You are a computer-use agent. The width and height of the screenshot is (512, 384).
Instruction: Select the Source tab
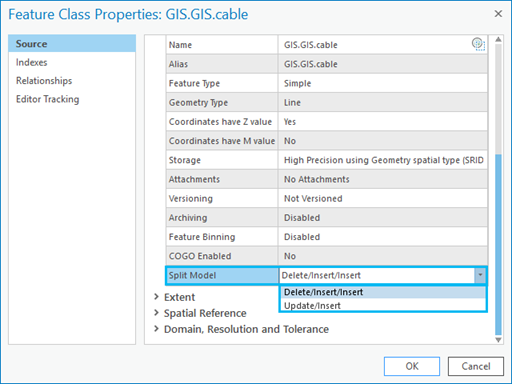(72, 44)
